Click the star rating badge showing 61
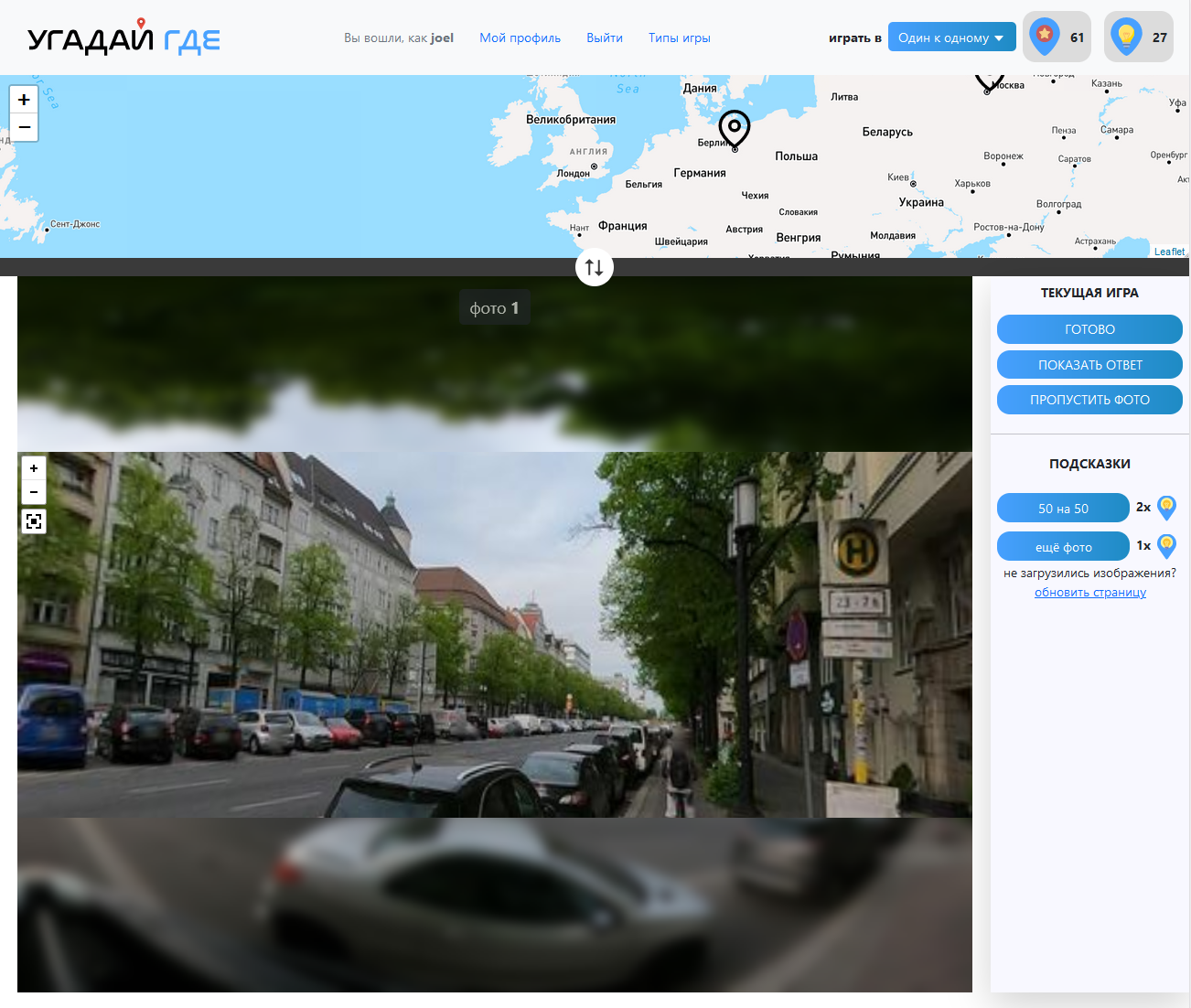Image resolution: width=1191 pixels, height=1008 pixels. click(1057, 37)
